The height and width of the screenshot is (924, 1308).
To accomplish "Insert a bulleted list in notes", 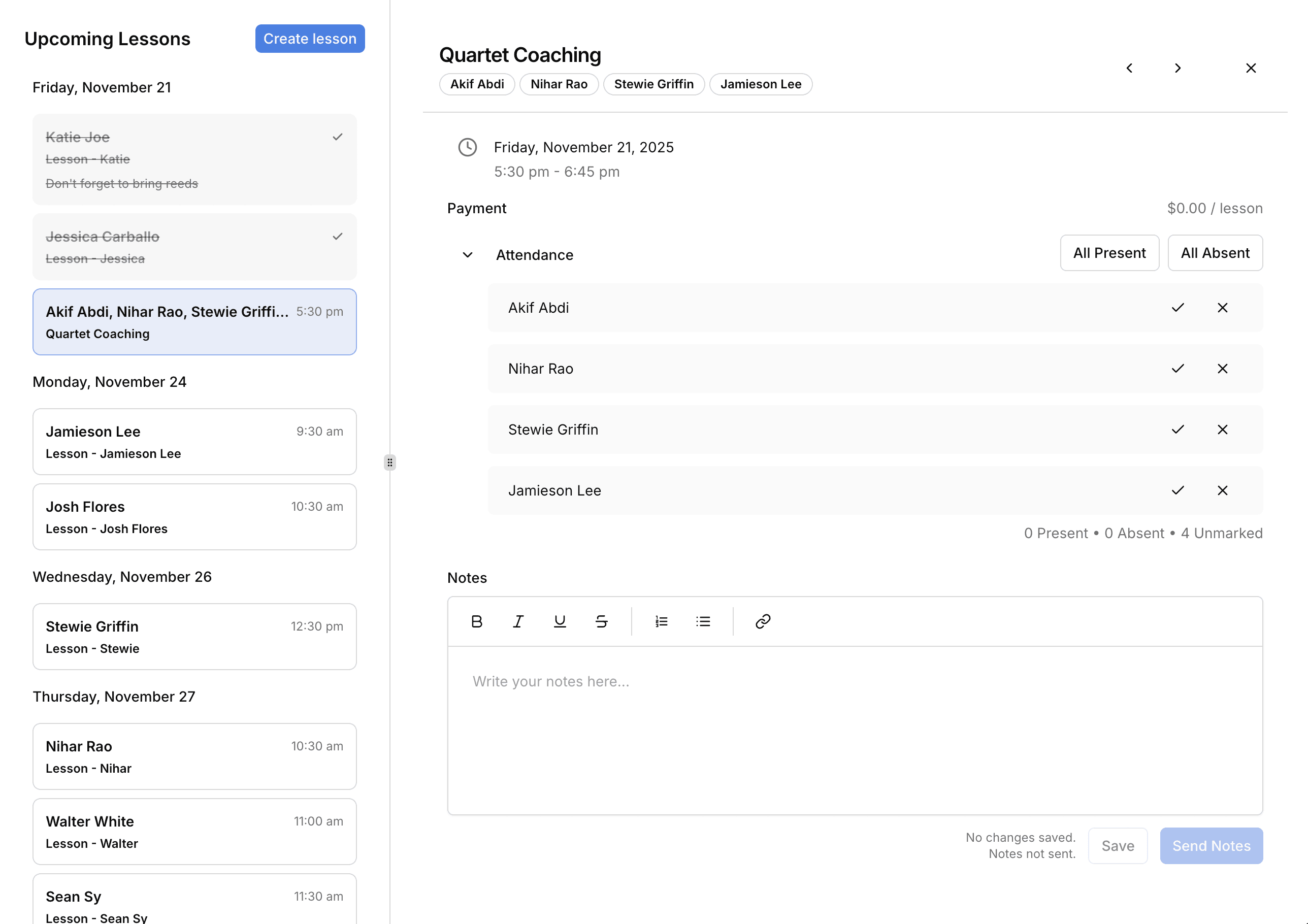I will [x=703, y=621].
